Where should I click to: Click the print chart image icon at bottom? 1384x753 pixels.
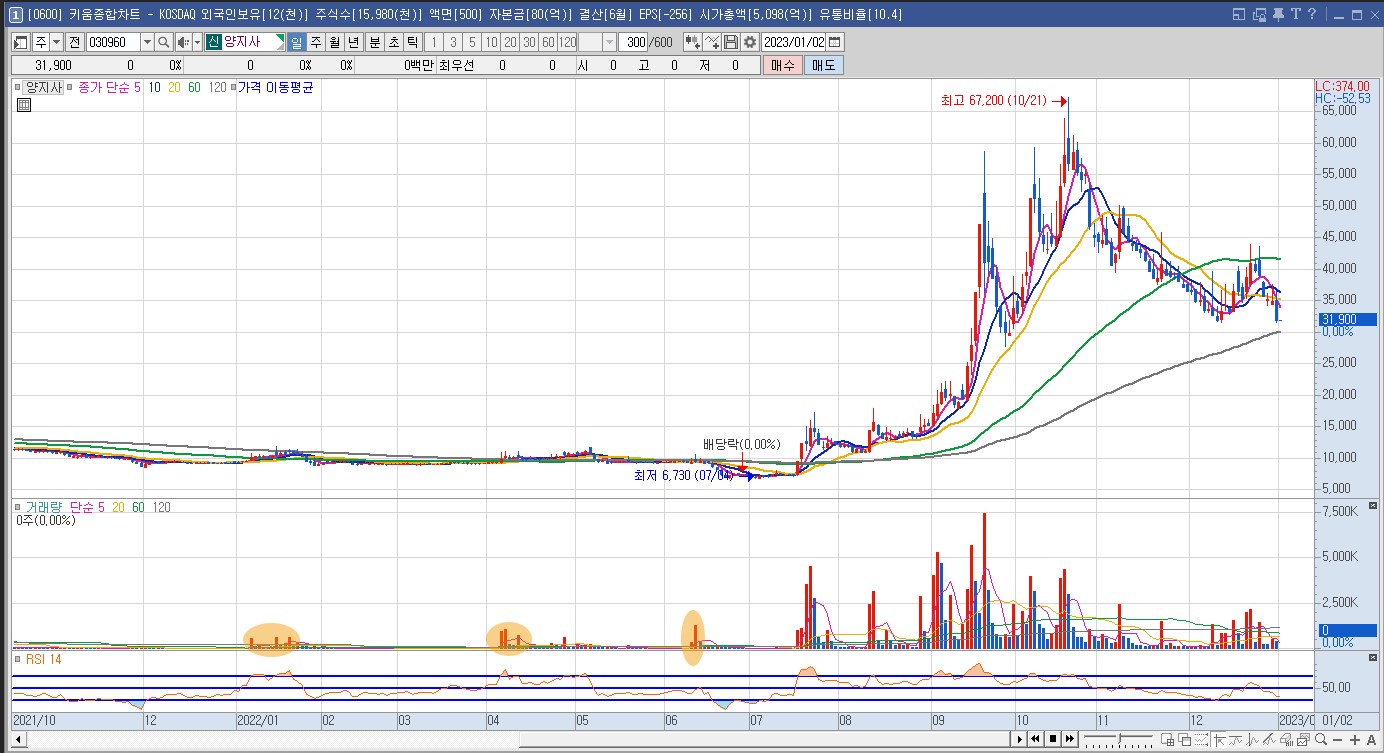(1302, 739)
